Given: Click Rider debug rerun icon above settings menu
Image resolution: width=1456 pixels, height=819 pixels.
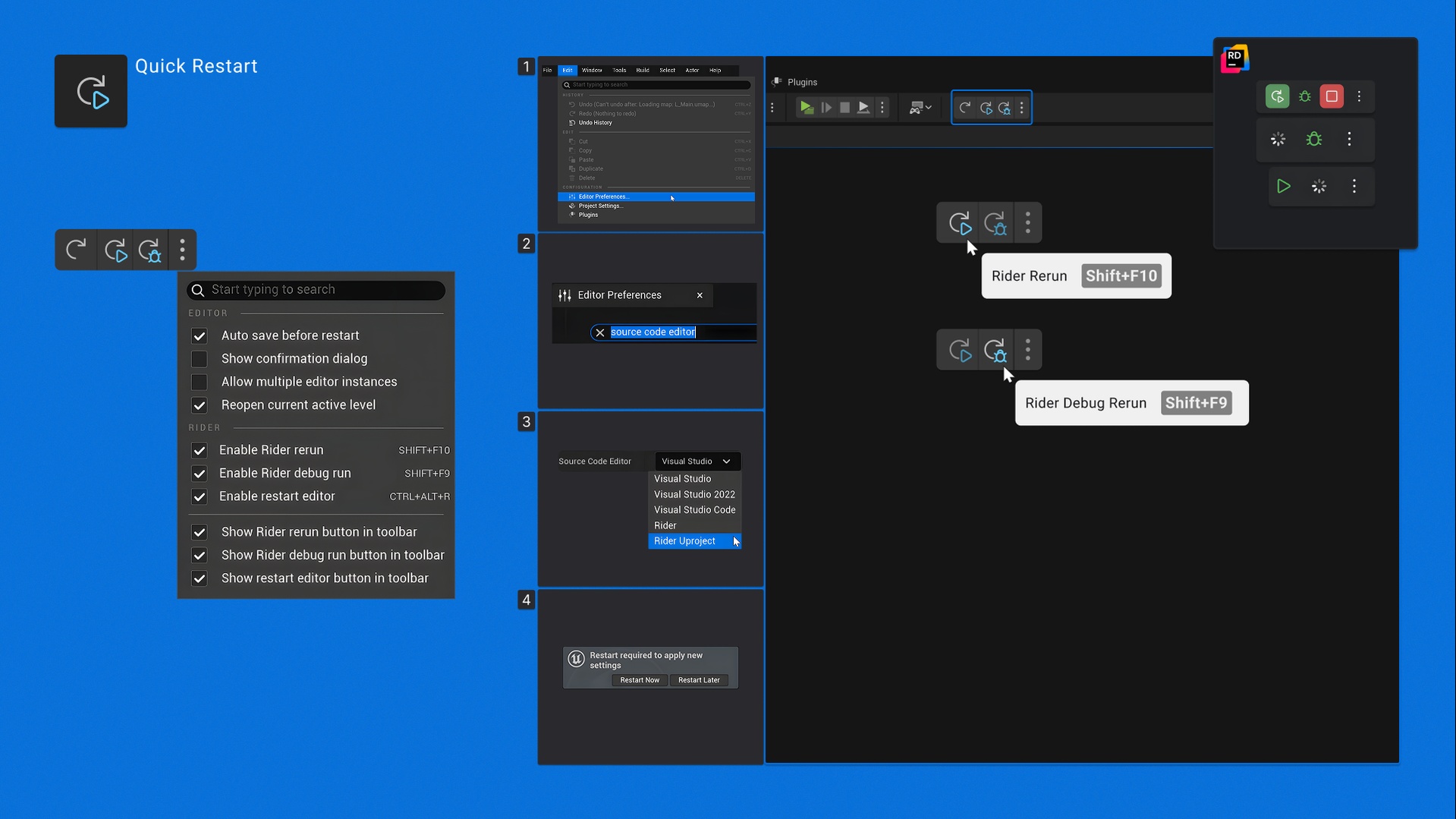Looking at the screenshot, I should [x=150, y=250].
